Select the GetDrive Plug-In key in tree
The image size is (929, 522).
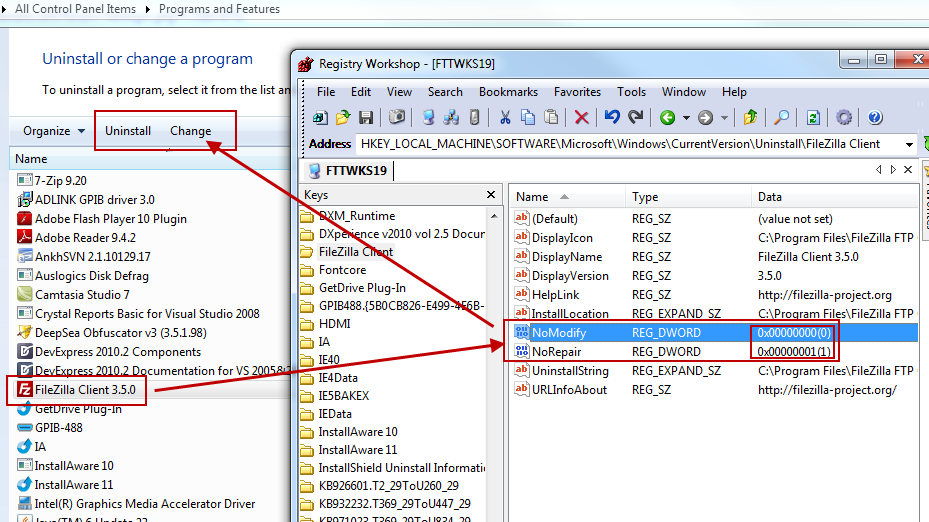pyautogui.click(x=362, y=288)
